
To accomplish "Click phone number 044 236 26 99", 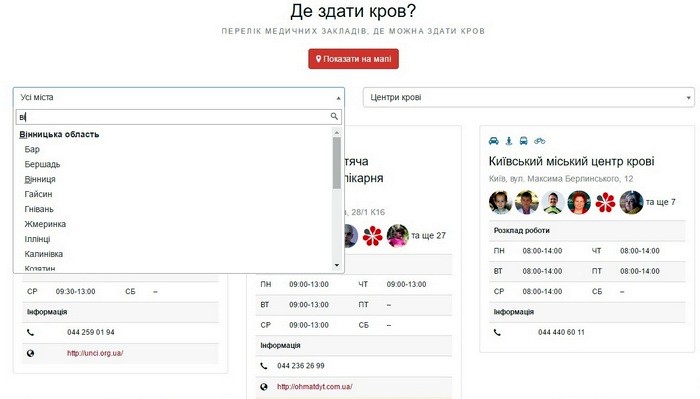I will 301,366.
